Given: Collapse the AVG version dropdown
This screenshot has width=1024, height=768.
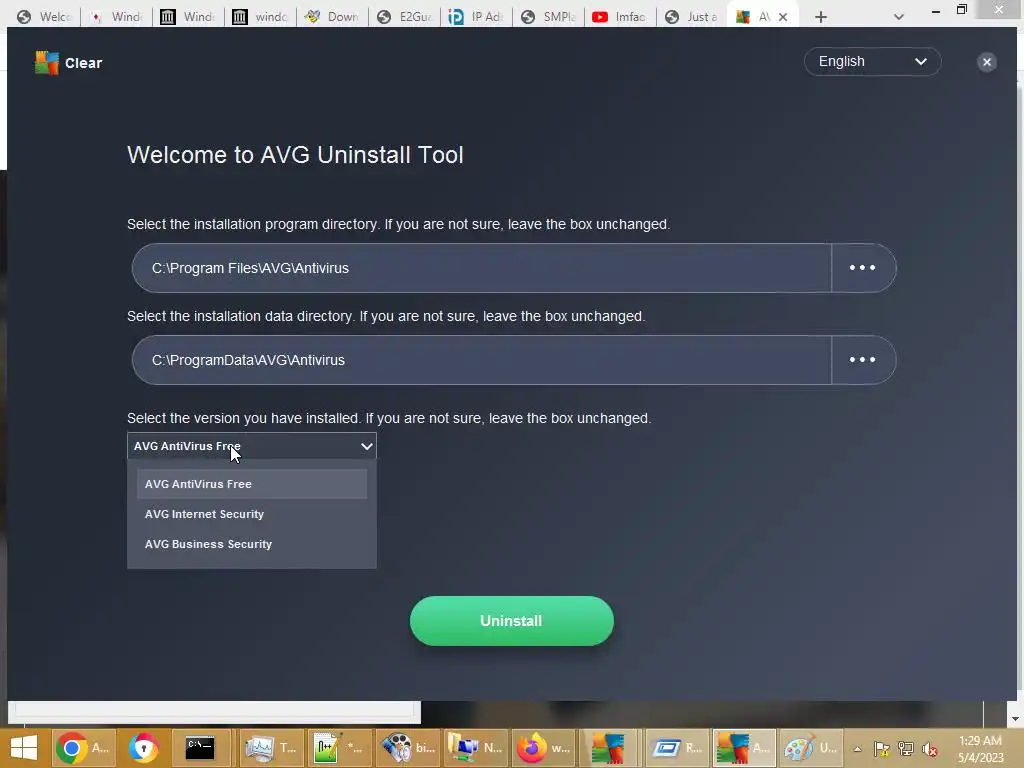Looking at the screenshot, I should 251,446.
